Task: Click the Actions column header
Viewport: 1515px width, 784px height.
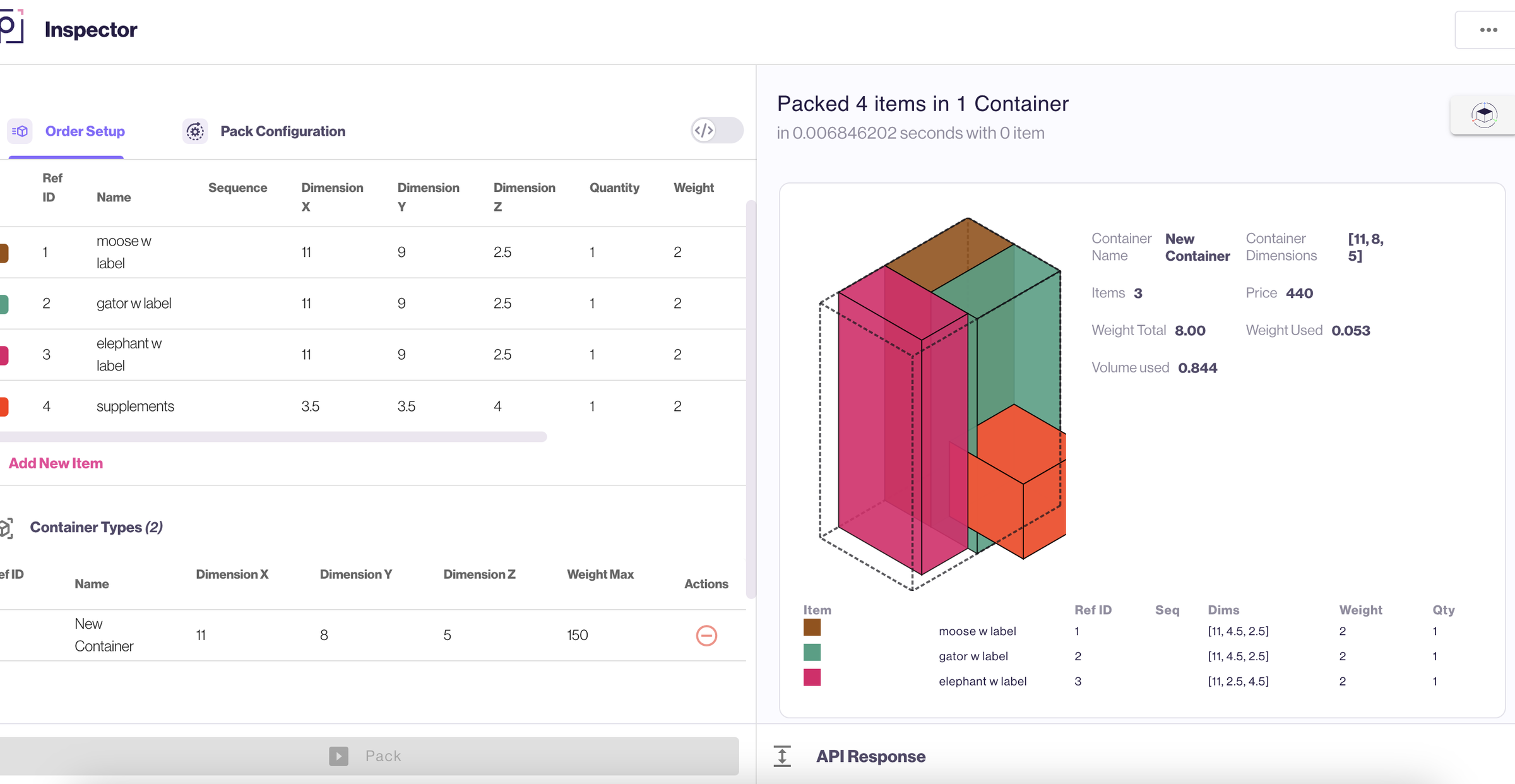Action: (x=706, y=584)
